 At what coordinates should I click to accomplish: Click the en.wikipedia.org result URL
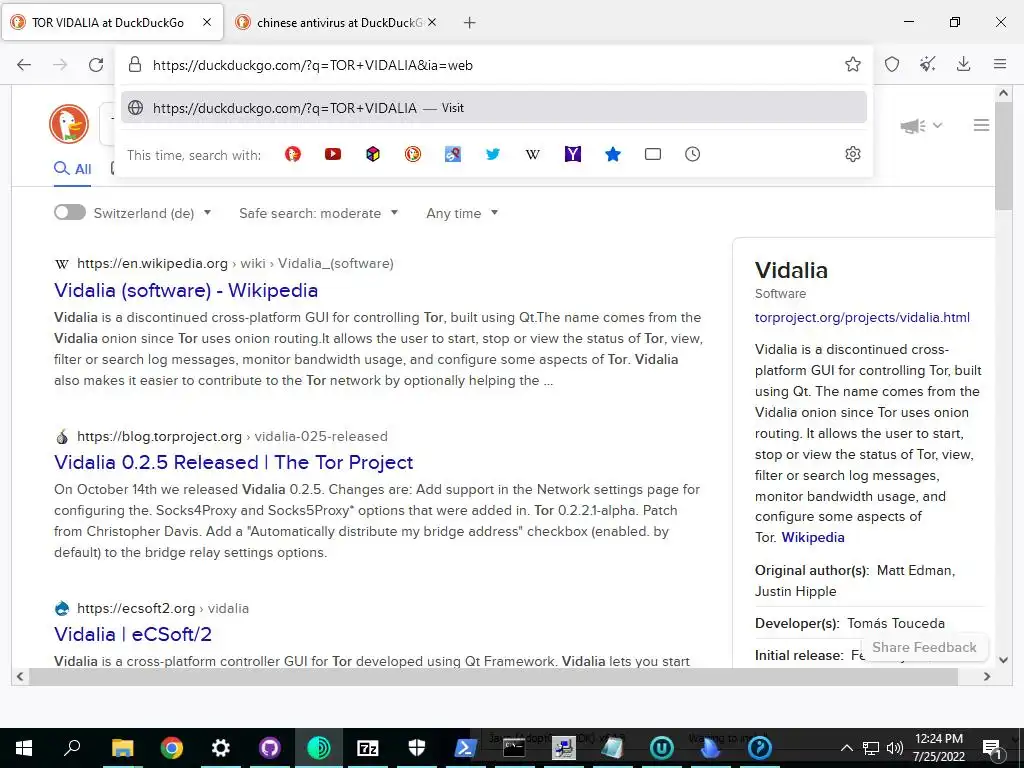pyautogui.click(x=235, y=263)
